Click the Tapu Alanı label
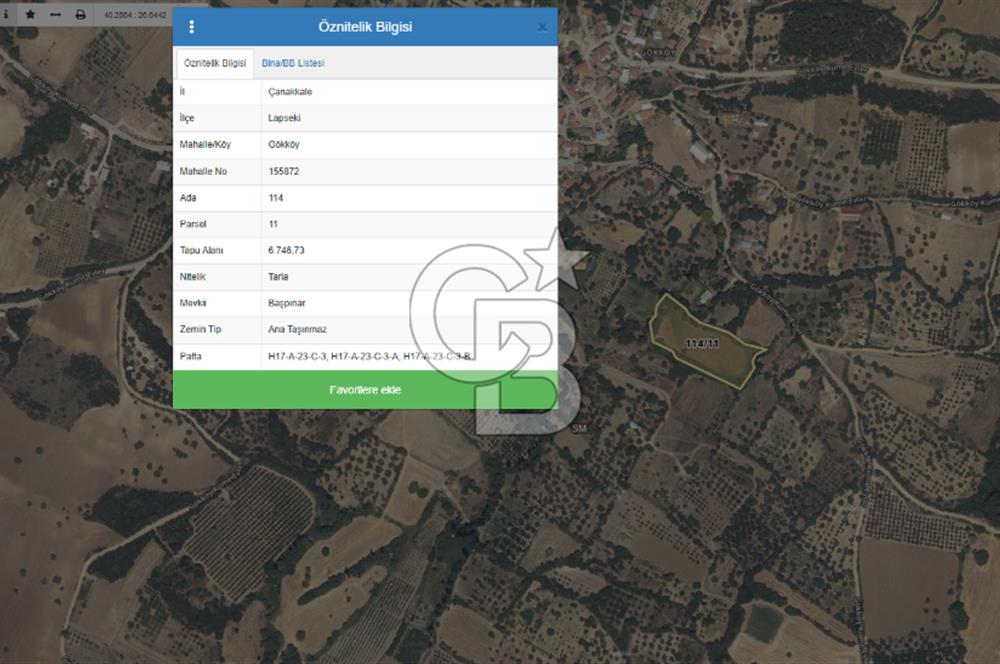 tap(201, 250)
